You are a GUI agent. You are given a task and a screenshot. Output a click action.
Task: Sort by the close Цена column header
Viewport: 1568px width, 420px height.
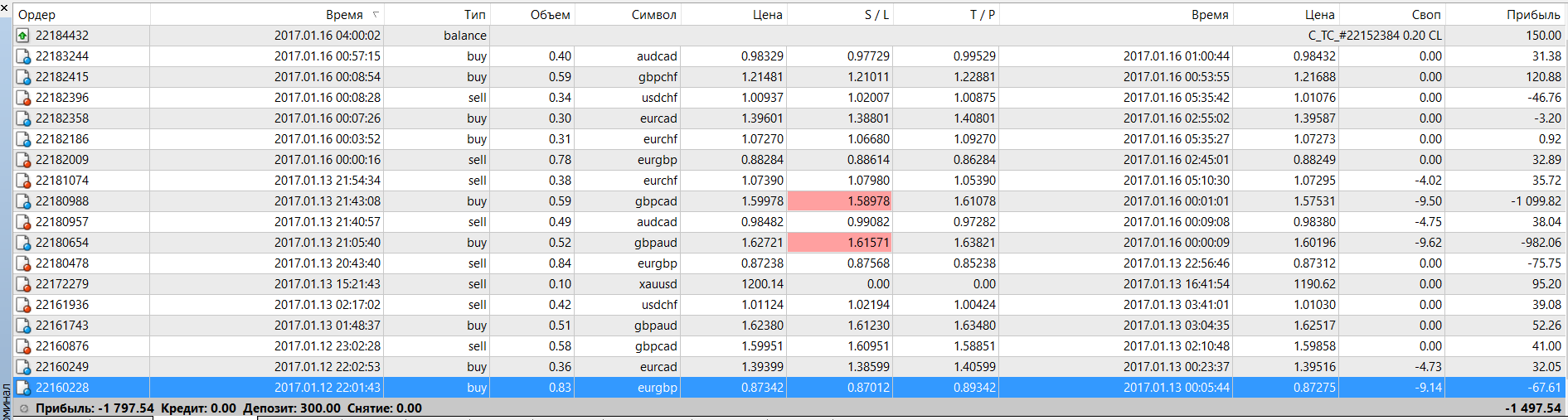[1286, 14]
